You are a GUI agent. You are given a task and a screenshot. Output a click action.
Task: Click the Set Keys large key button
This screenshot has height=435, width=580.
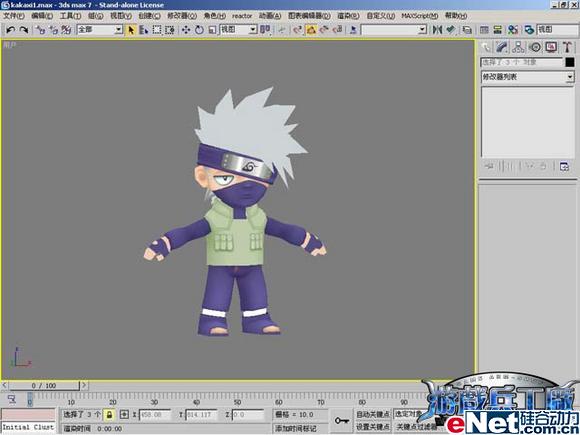tap(341, 421)
